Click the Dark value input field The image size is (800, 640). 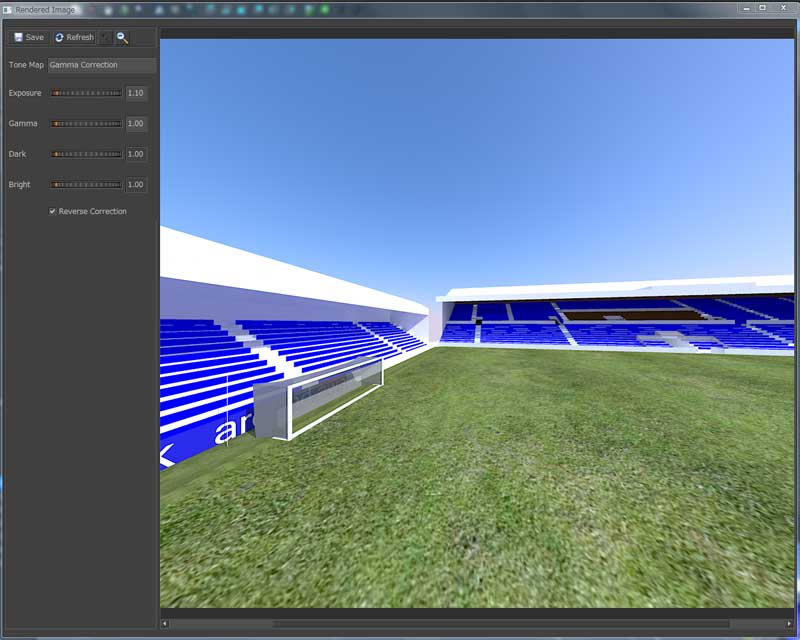(x=136, y=154)
